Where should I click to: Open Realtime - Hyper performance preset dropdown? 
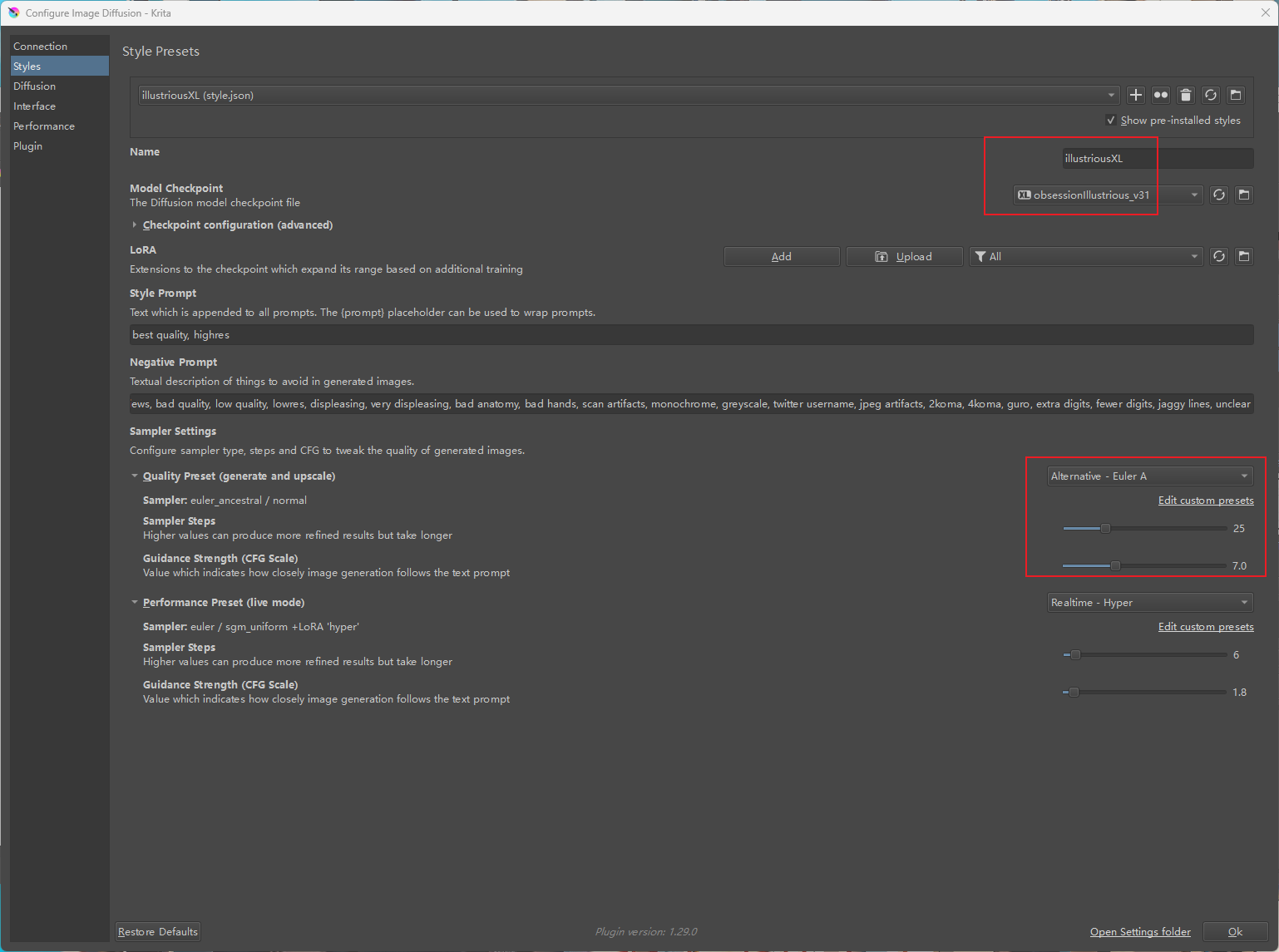pyautogui.click(x=1150, y=602)
